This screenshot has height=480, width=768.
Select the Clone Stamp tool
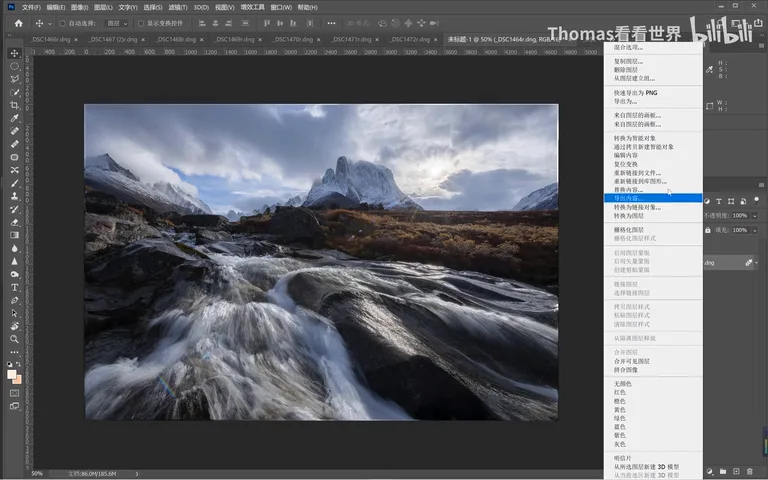pos(15,196)
